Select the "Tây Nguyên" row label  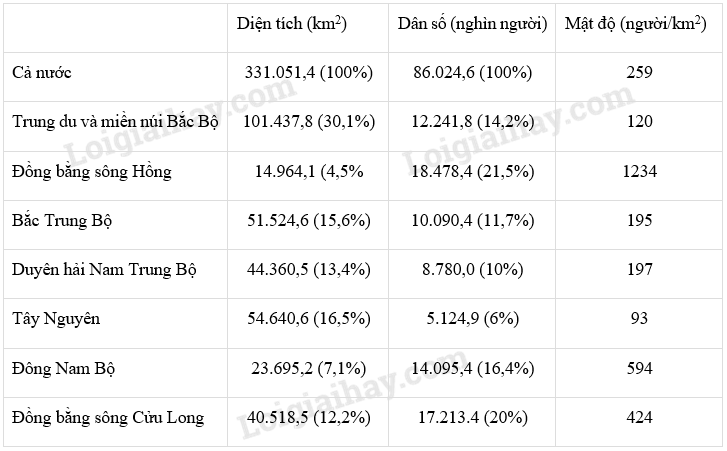tap(57, 319)
